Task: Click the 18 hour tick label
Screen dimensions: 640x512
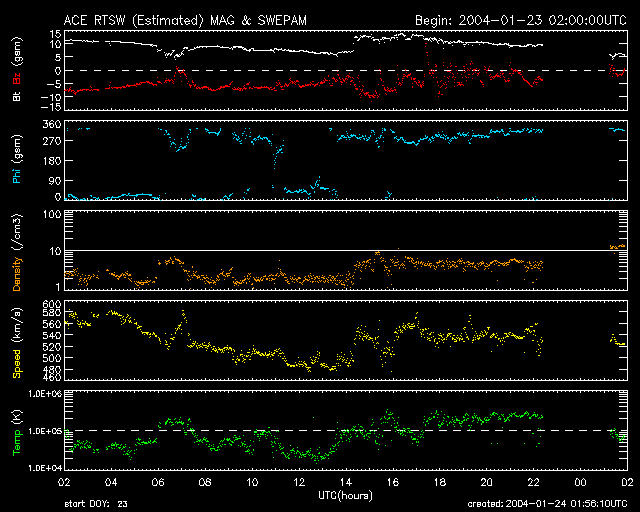Action: (440, 482)
